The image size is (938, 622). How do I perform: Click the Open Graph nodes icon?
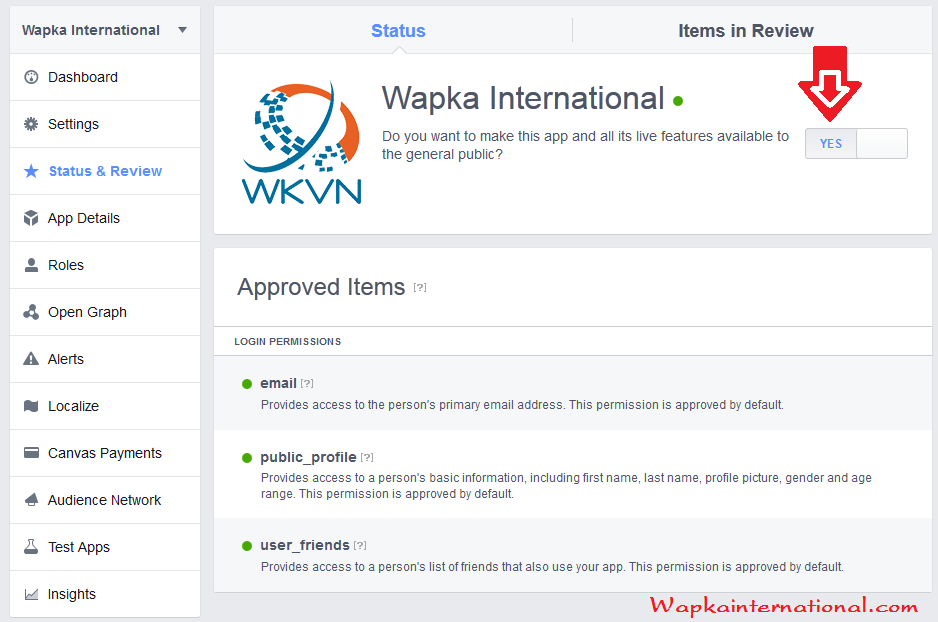pos(31,312)
